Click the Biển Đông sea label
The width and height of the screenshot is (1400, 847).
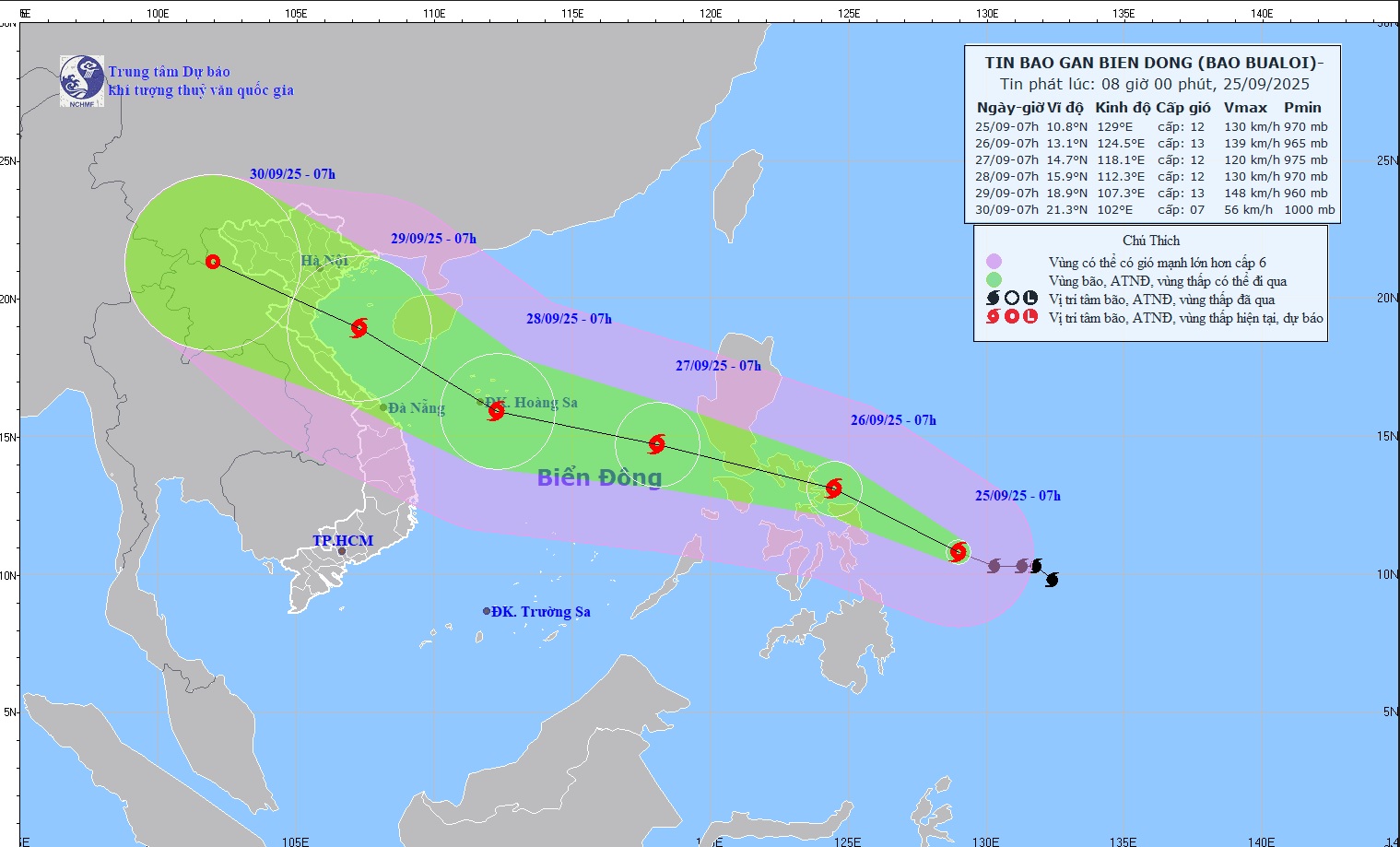click(599, 477)
